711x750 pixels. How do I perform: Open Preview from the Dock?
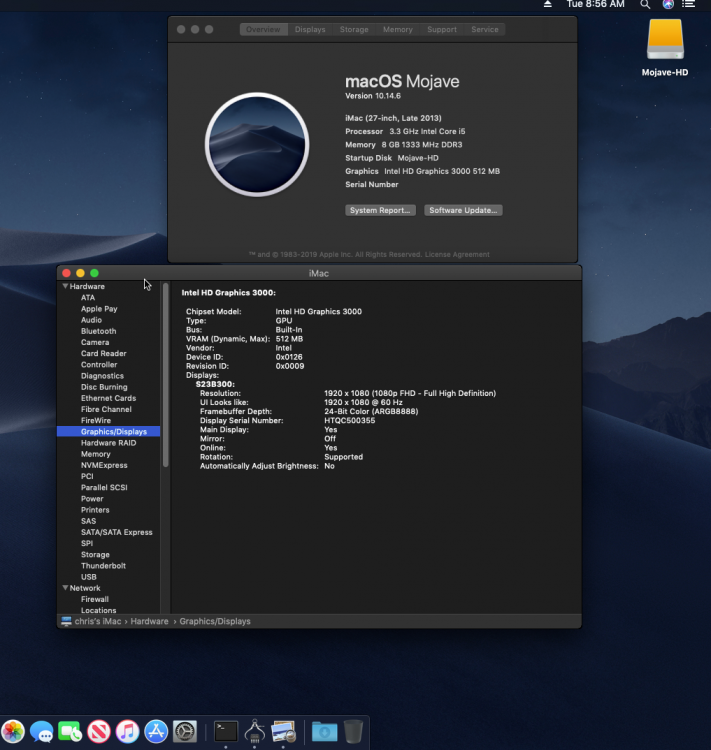pyautogui.click(x=283, y=731)
